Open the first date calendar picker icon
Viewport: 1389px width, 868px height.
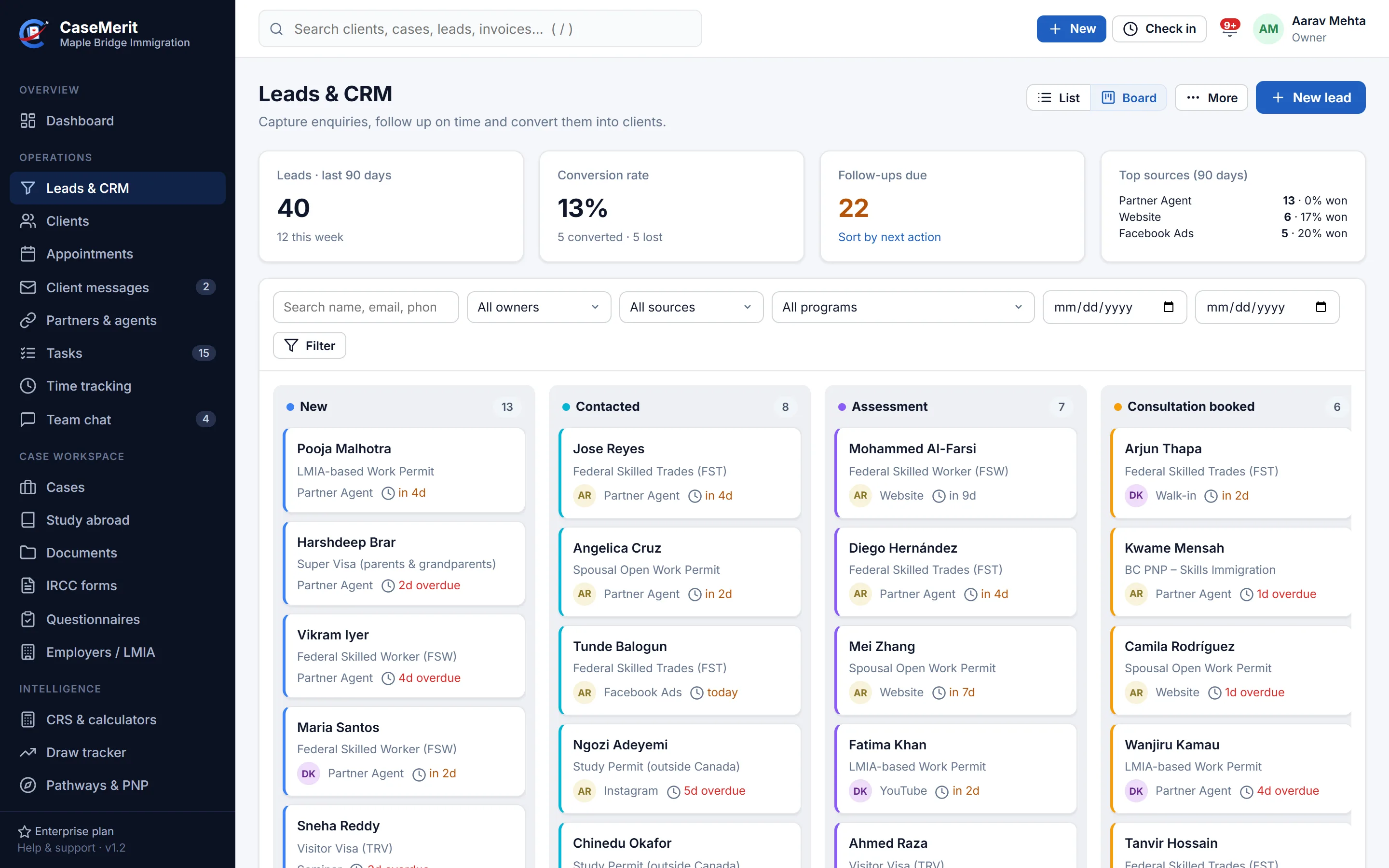(1168, 307)
